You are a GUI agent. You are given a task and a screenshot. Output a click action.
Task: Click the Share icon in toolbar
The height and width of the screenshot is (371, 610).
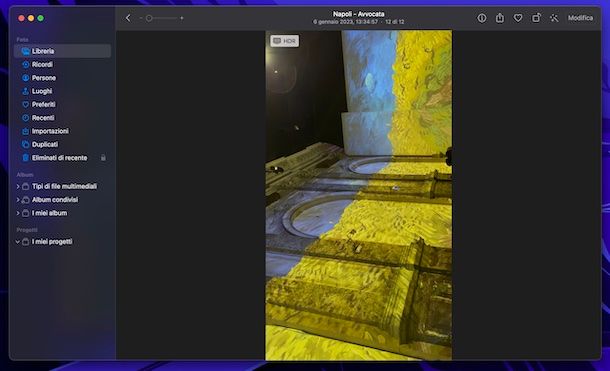point(500,18)
